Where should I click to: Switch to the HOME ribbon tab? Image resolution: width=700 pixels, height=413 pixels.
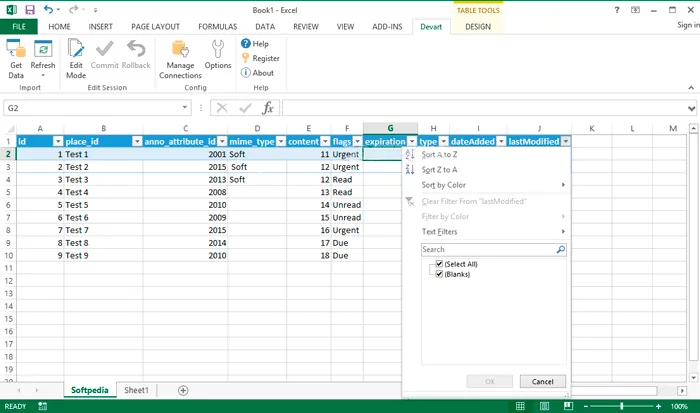click(59, 27)
